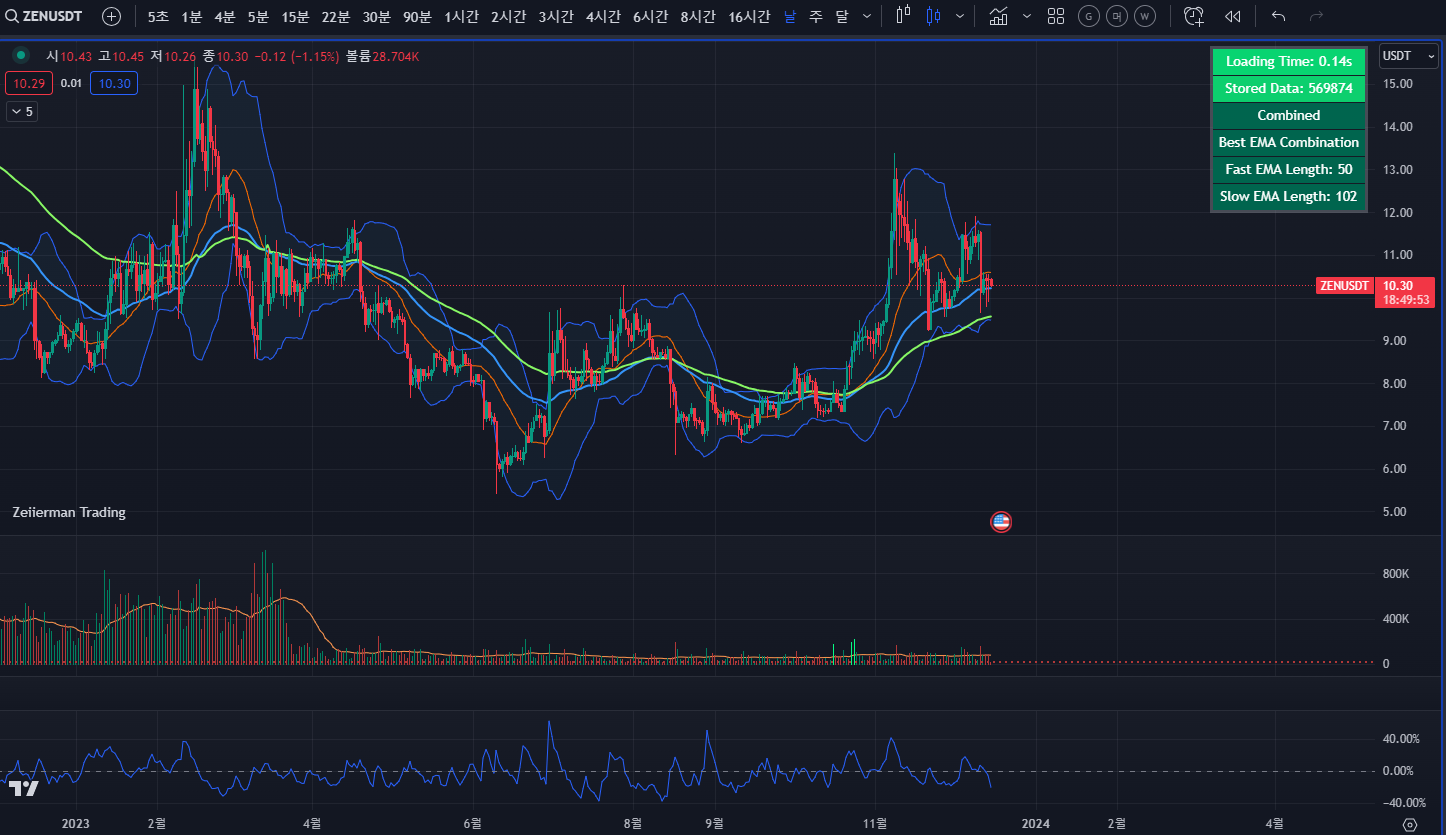Click the circled 매 toolbar button
The image size is (1446, 835).
pos(1117,16)
